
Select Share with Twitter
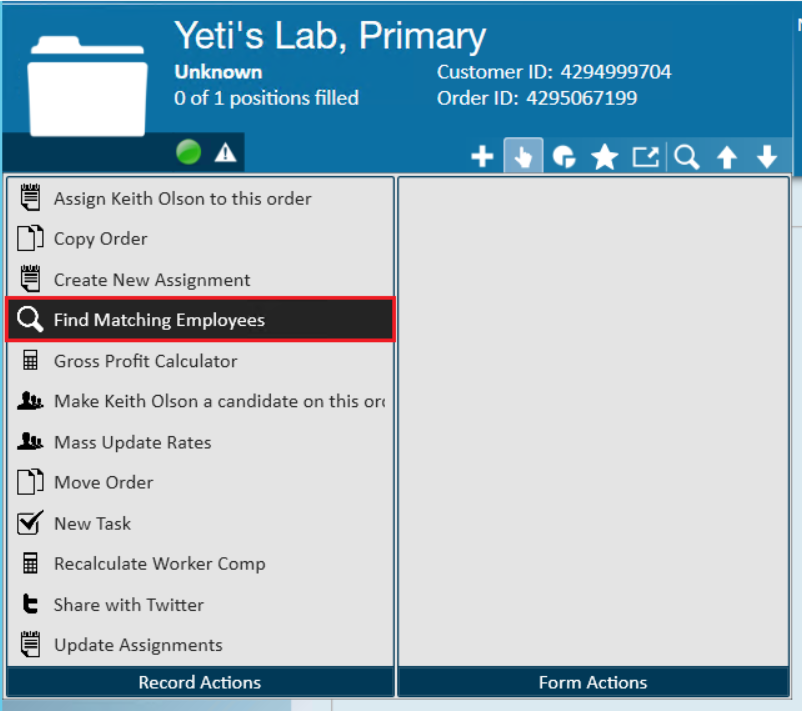[128, 604]
